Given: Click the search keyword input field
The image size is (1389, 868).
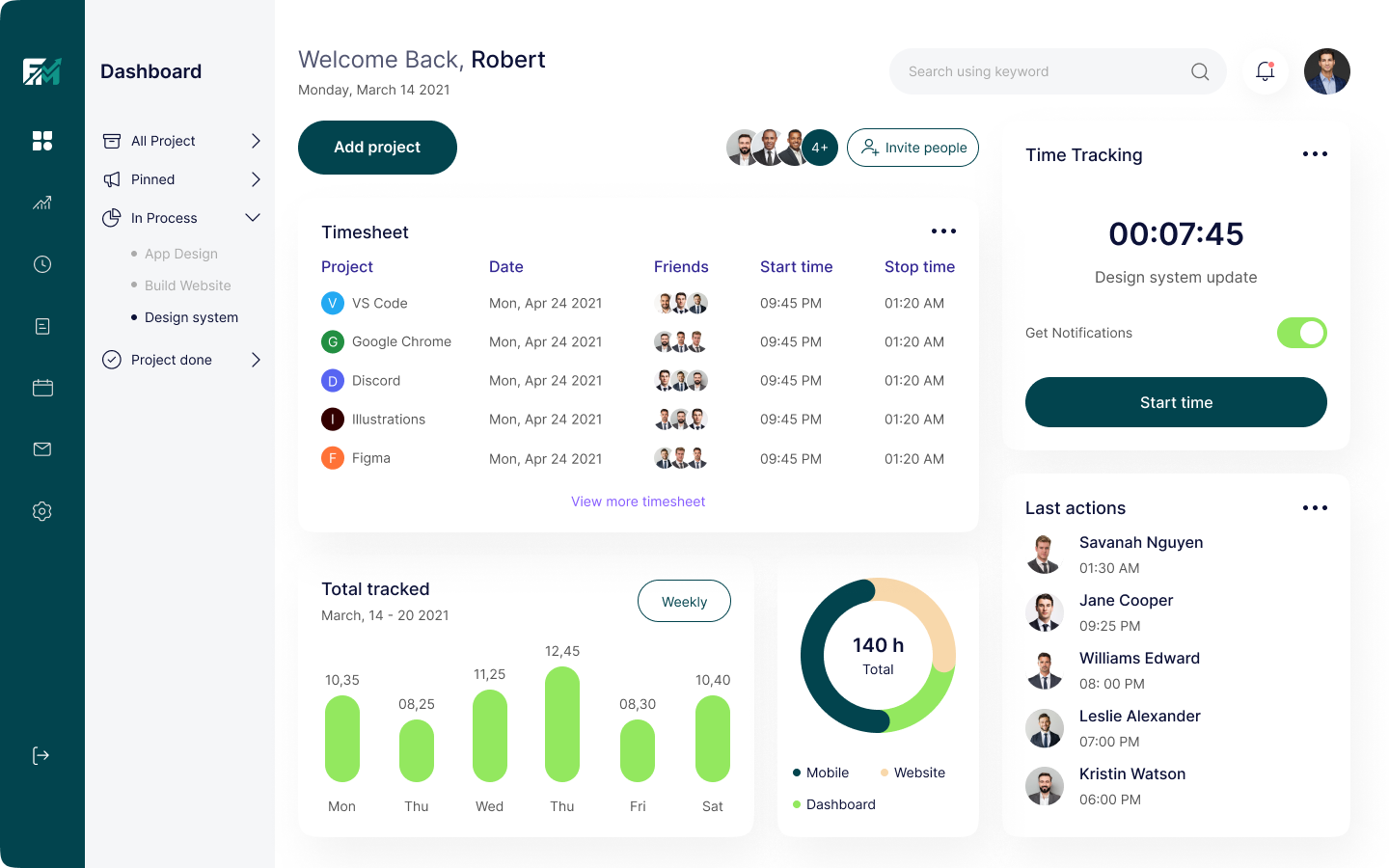Looking at the screenshot, I should tap(1042, 71).
